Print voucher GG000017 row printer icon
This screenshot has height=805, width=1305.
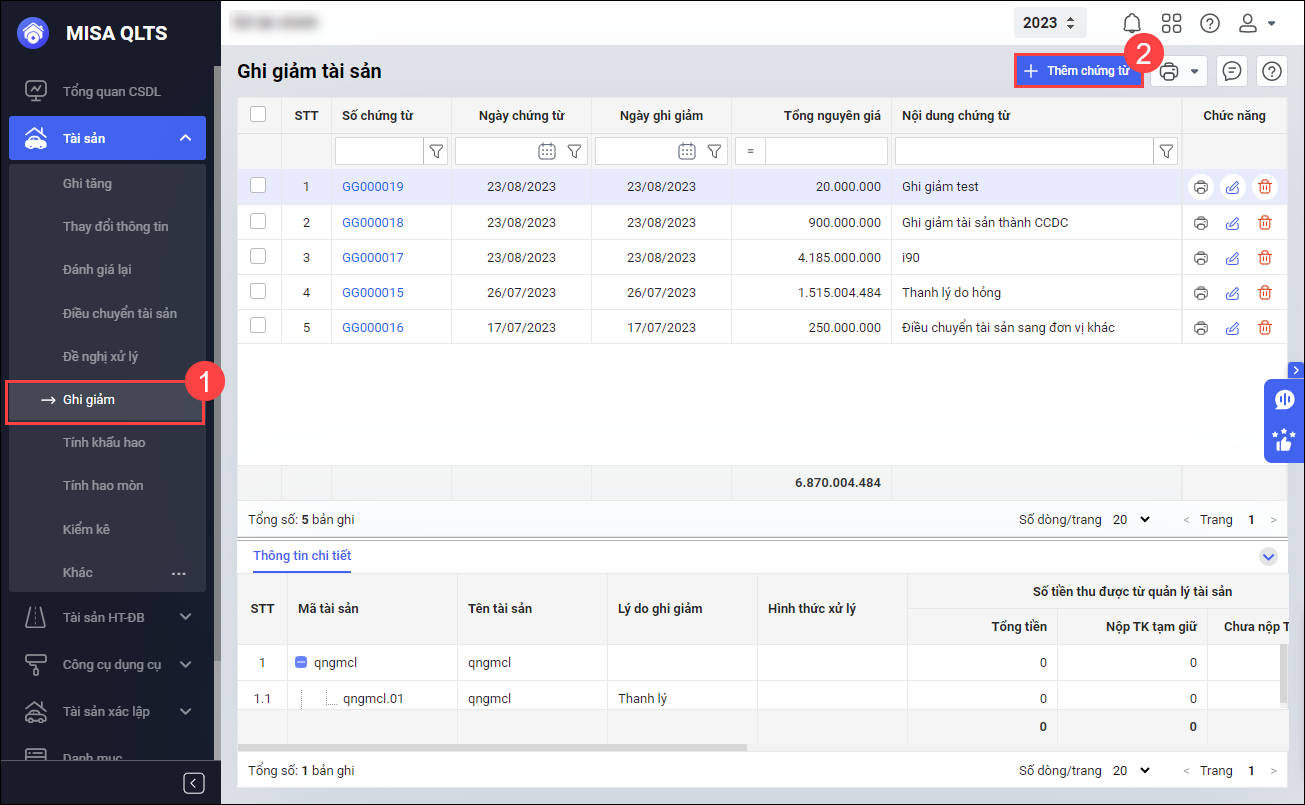1201,258
